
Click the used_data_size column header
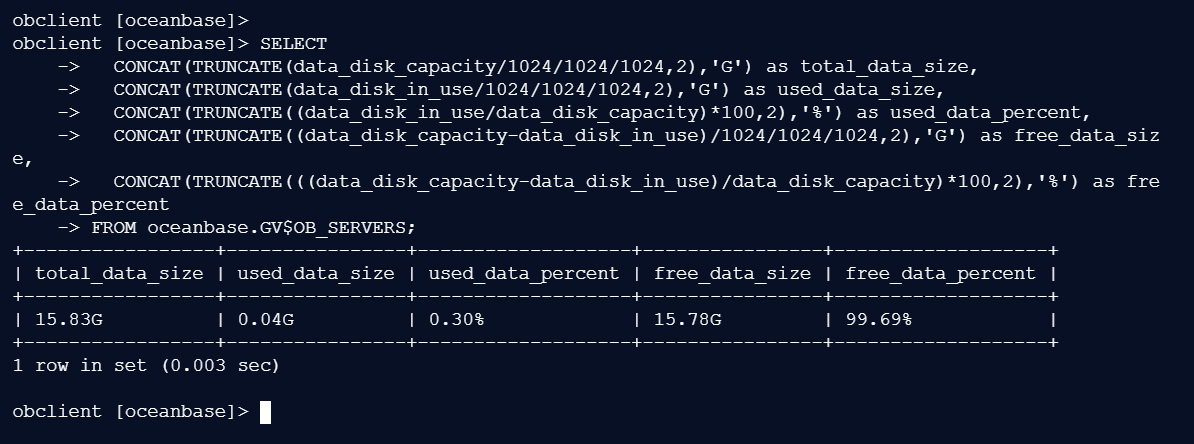click(315, 273)
